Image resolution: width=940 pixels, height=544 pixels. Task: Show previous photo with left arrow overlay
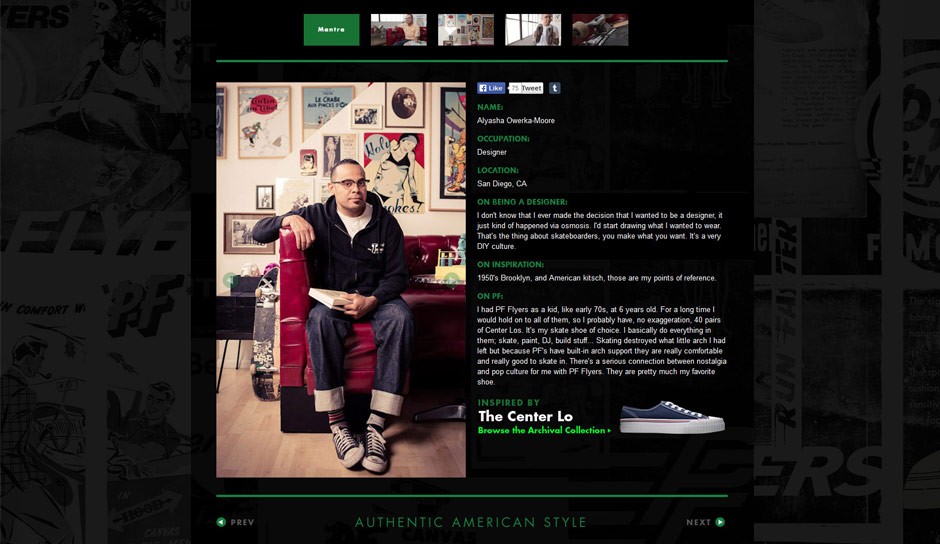click(230, 279)
